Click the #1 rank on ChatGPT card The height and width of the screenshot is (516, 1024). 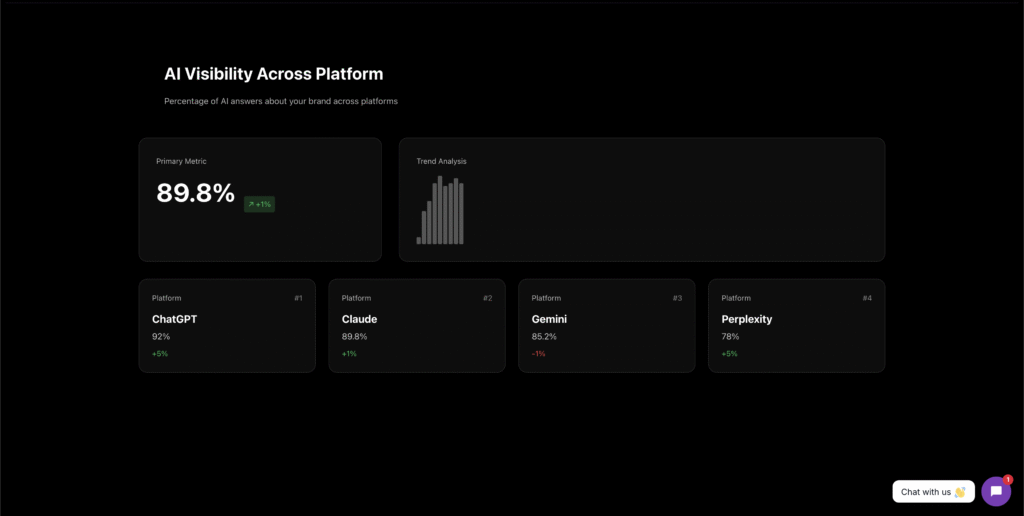click(298, 298)
